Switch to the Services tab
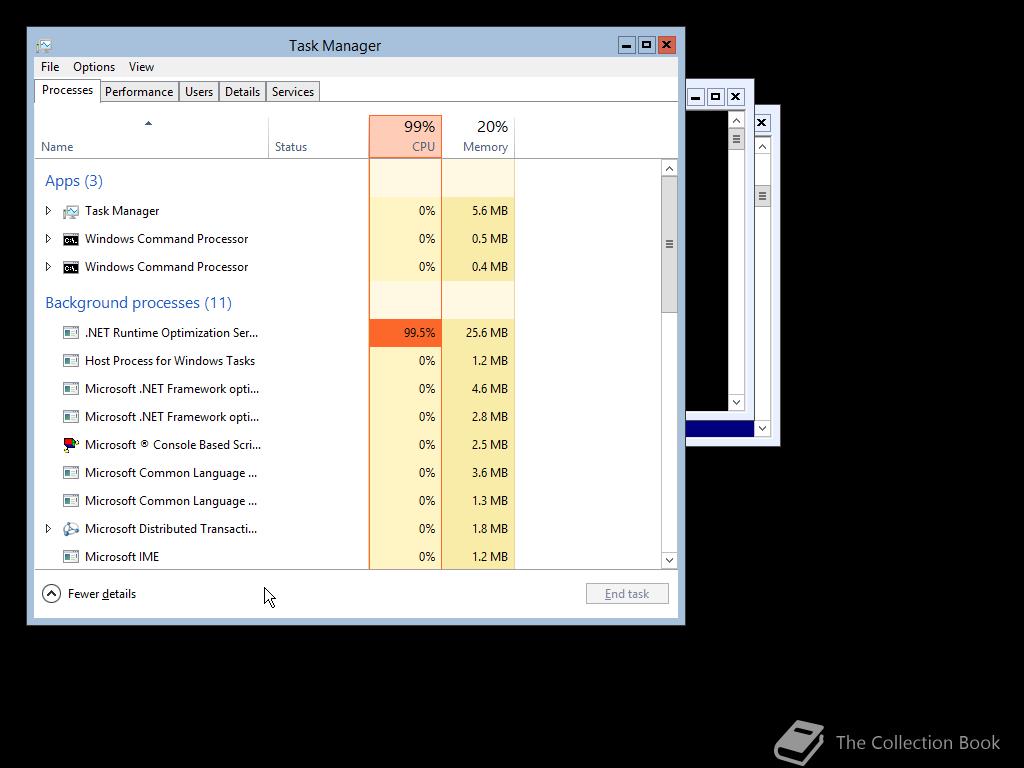 click(293, 92)
